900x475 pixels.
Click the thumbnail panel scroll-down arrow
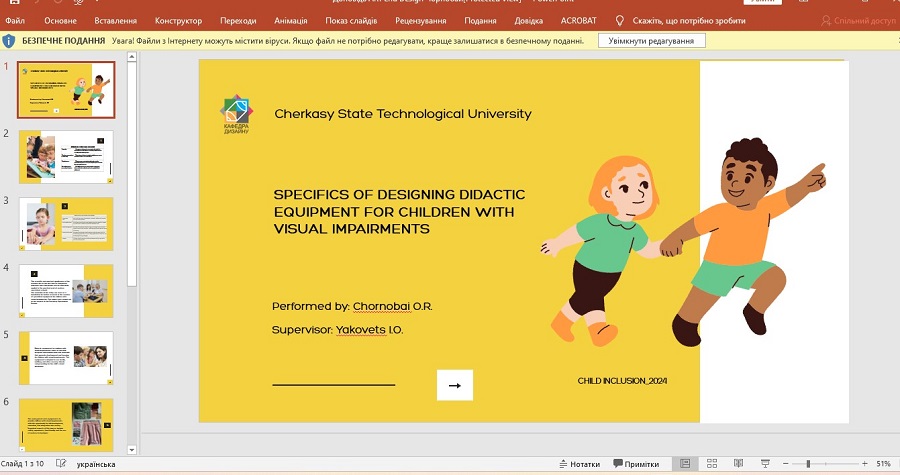click(x=131, y=450)
